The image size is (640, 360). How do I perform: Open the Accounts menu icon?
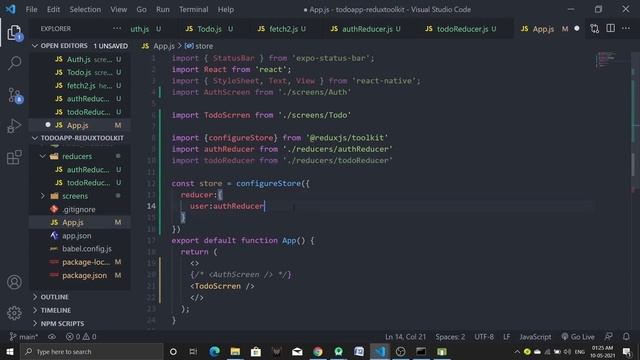click(14, 282)
